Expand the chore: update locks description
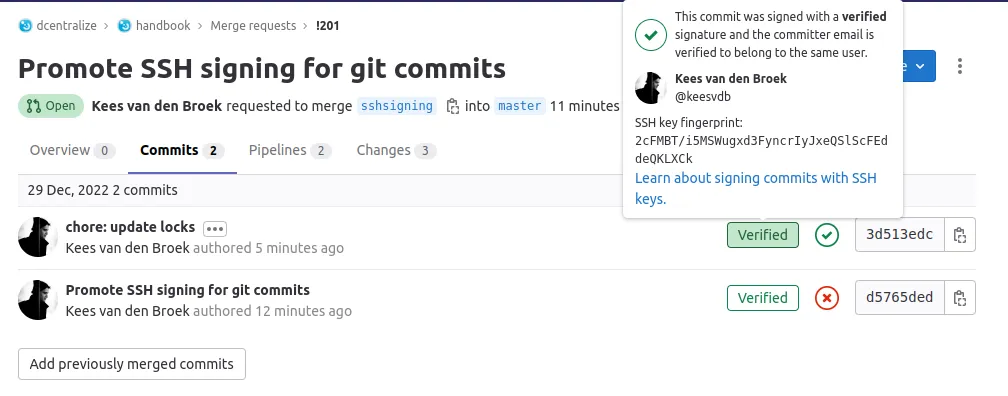1008x396 pixels. pos(215,228)
